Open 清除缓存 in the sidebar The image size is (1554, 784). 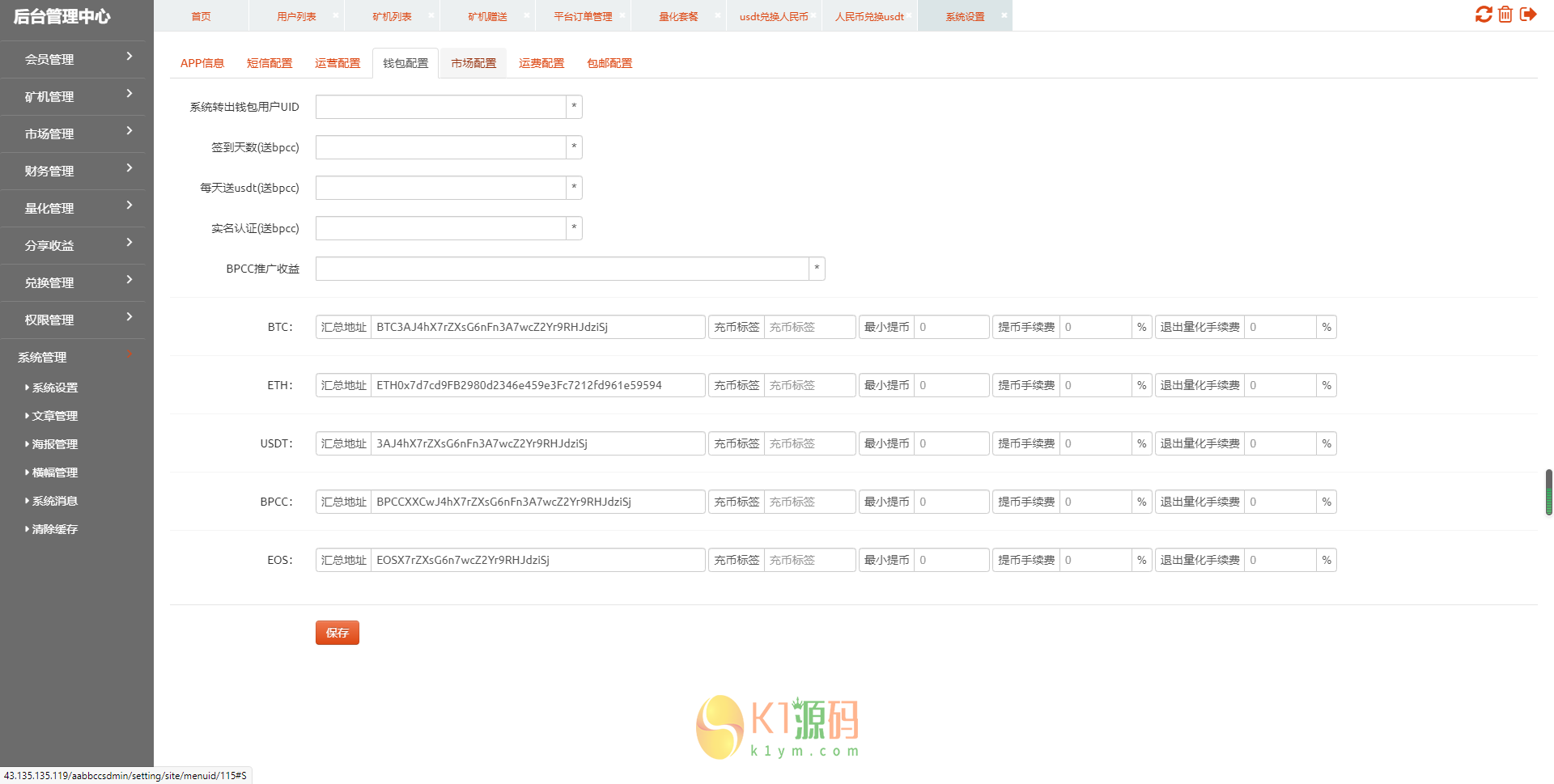pyautogui.click(x=55, y=529)
